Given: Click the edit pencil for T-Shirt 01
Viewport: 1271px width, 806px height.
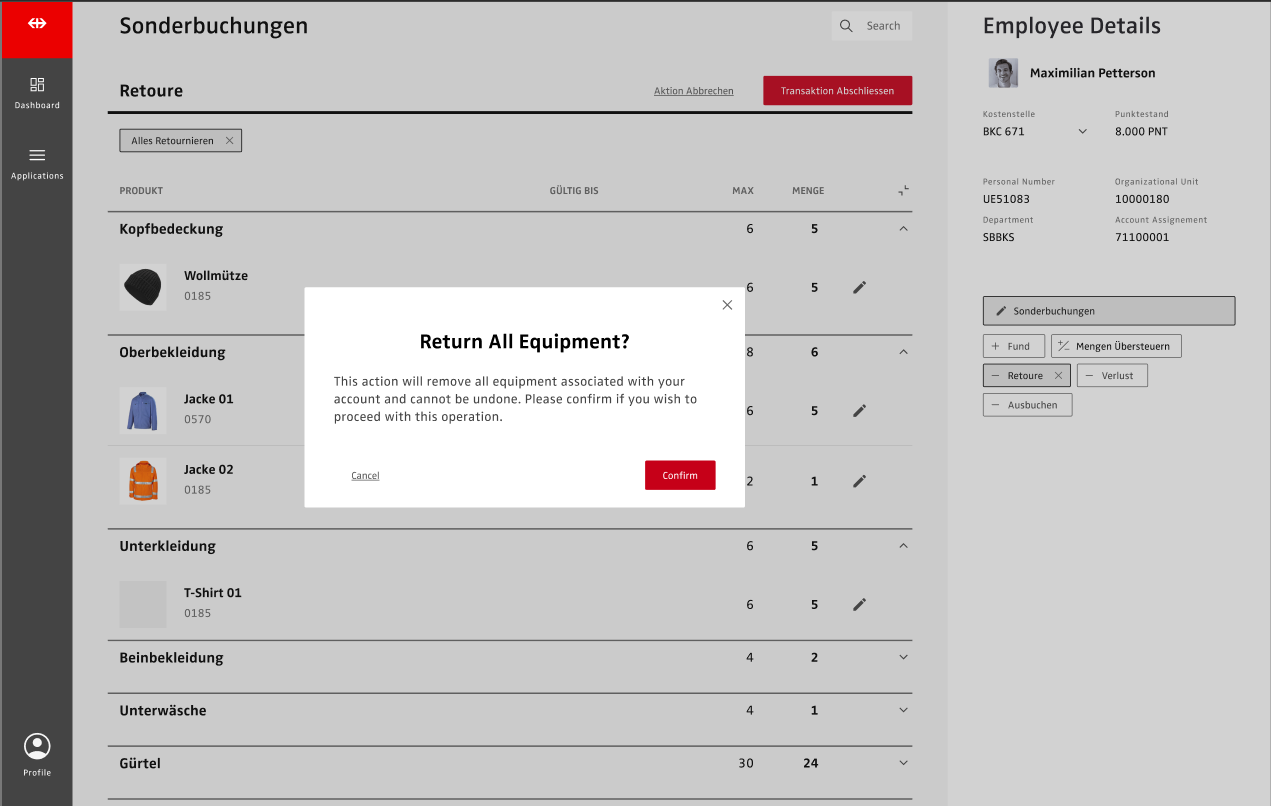Looking at the screenshot, I should [859, 604].
